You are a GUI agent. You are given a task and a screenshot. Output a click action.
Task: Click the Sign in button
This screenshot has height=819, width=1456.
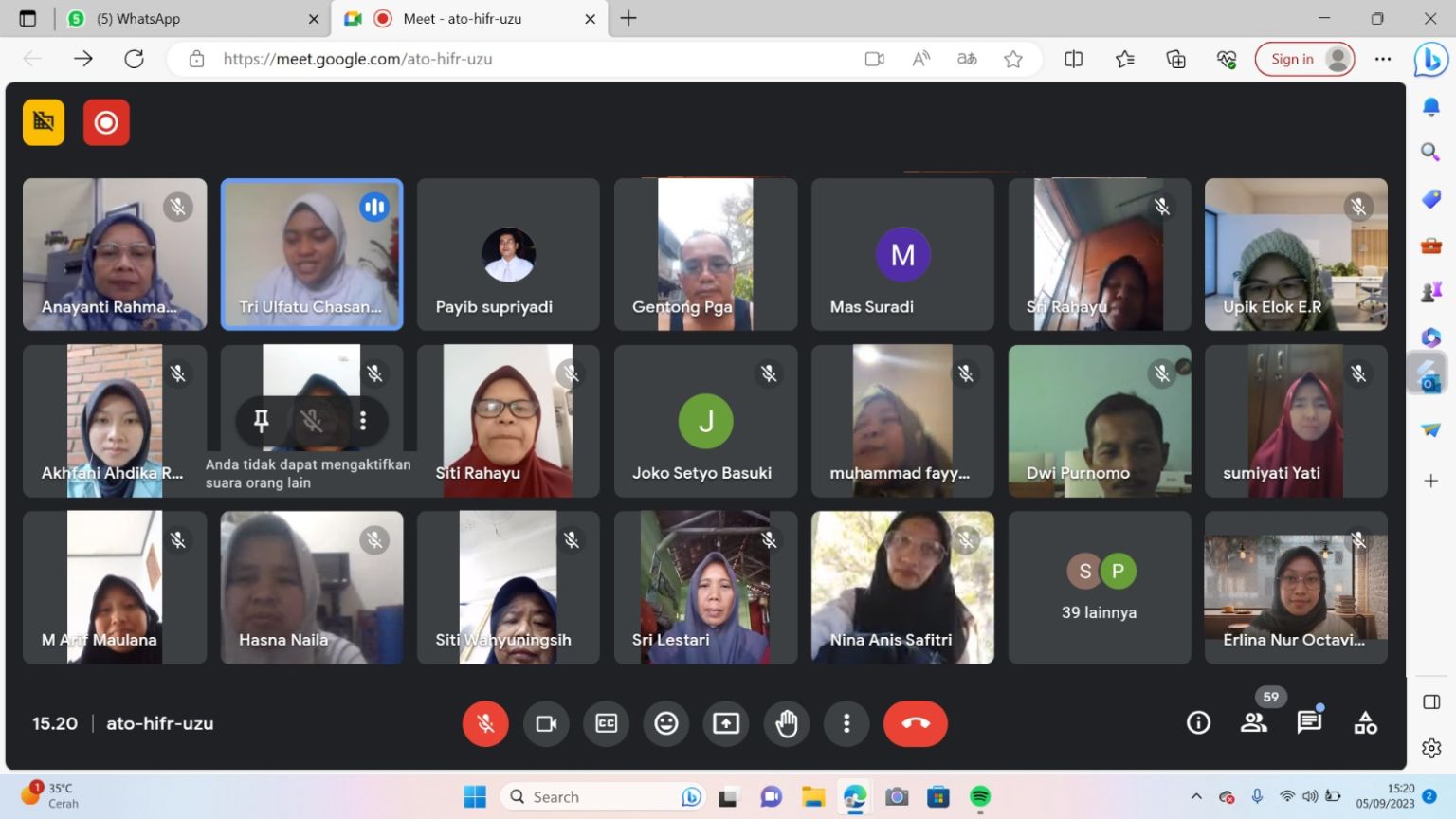1304,59
